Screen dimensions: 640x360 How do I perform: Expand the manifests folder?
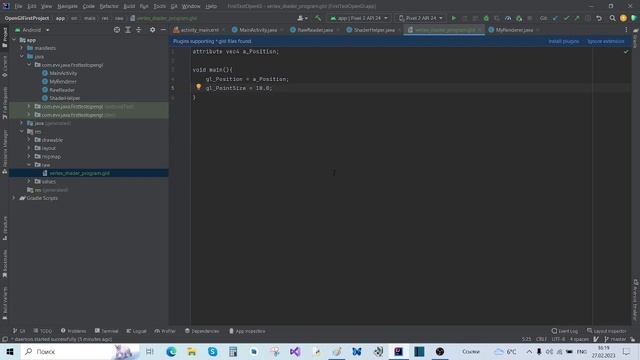22,48
